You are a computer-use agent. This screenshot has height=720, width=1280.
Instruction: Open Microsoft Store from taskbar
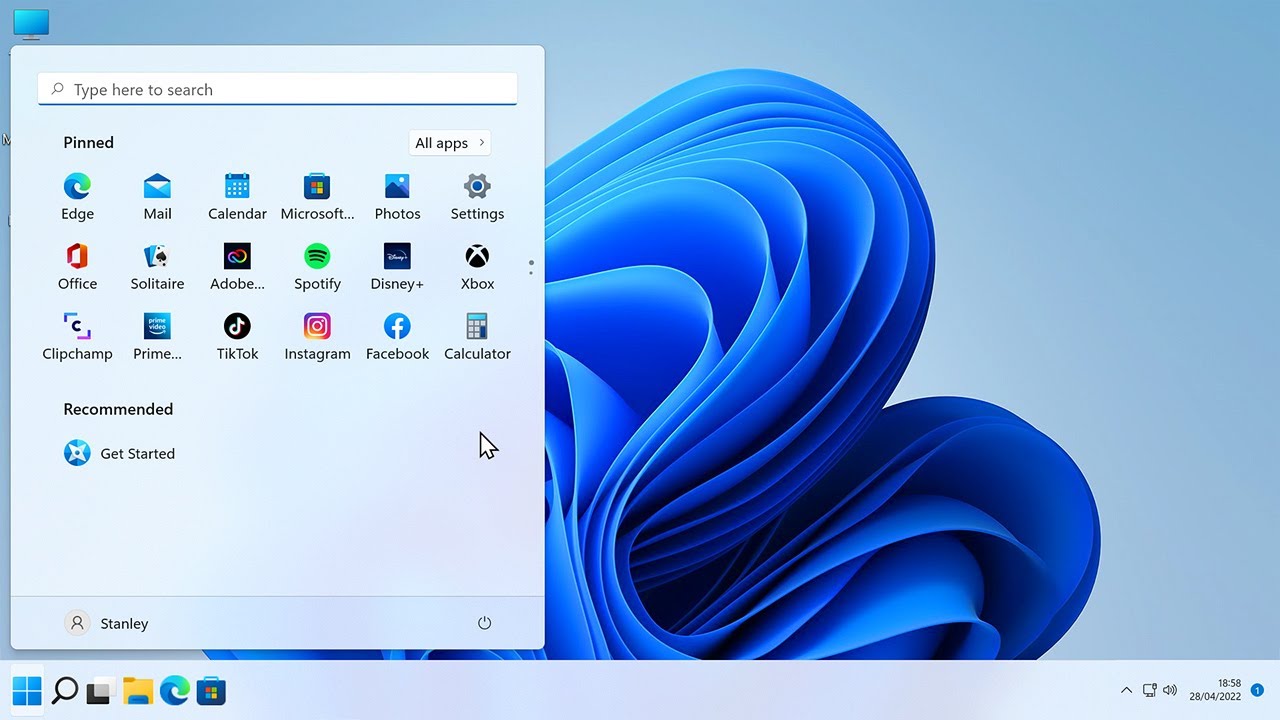(x=211, y=690)
